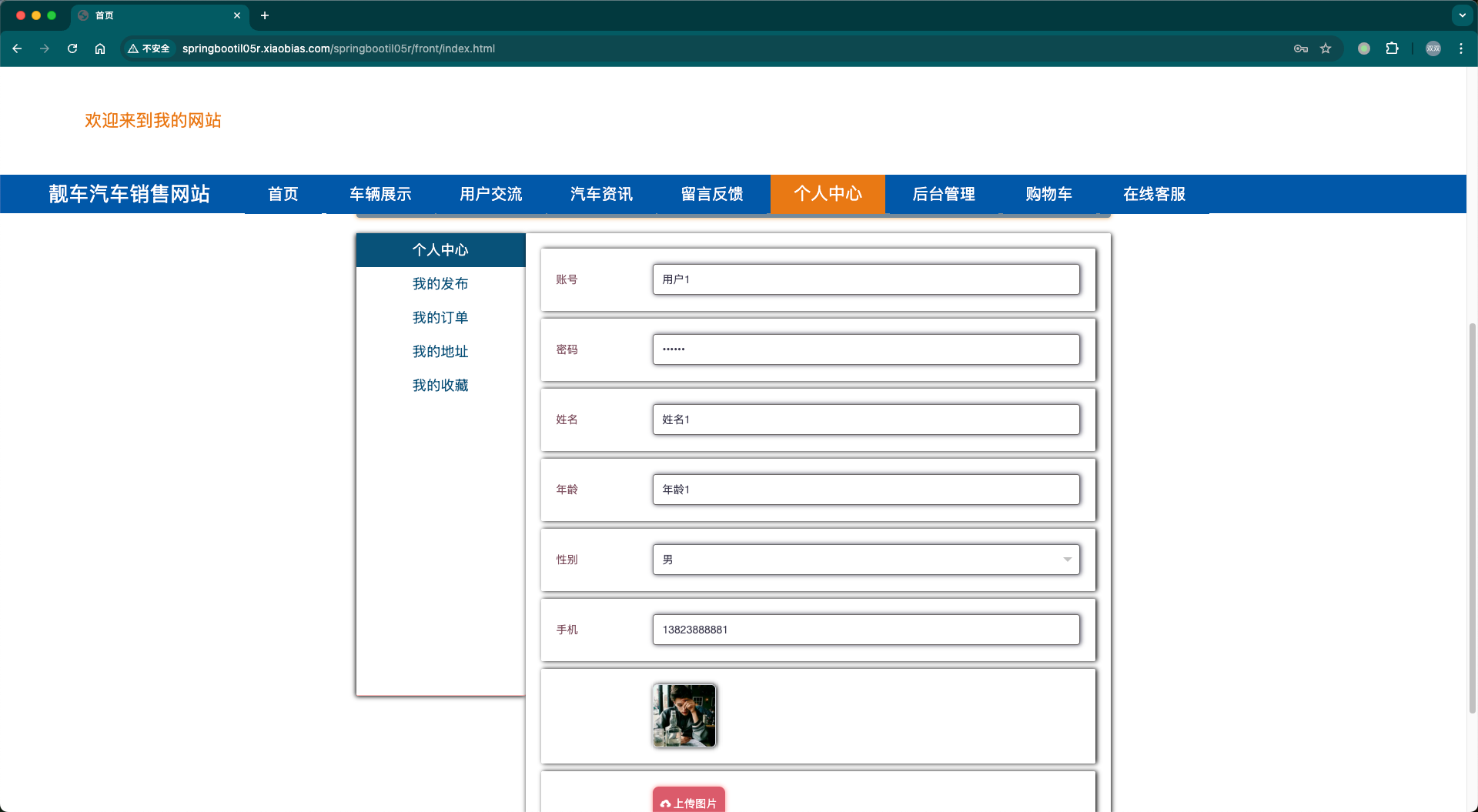1478x812 pixels.
Task: Click the 上传图片 upload button
Action: pyautogui.click(x=689, y=800)
